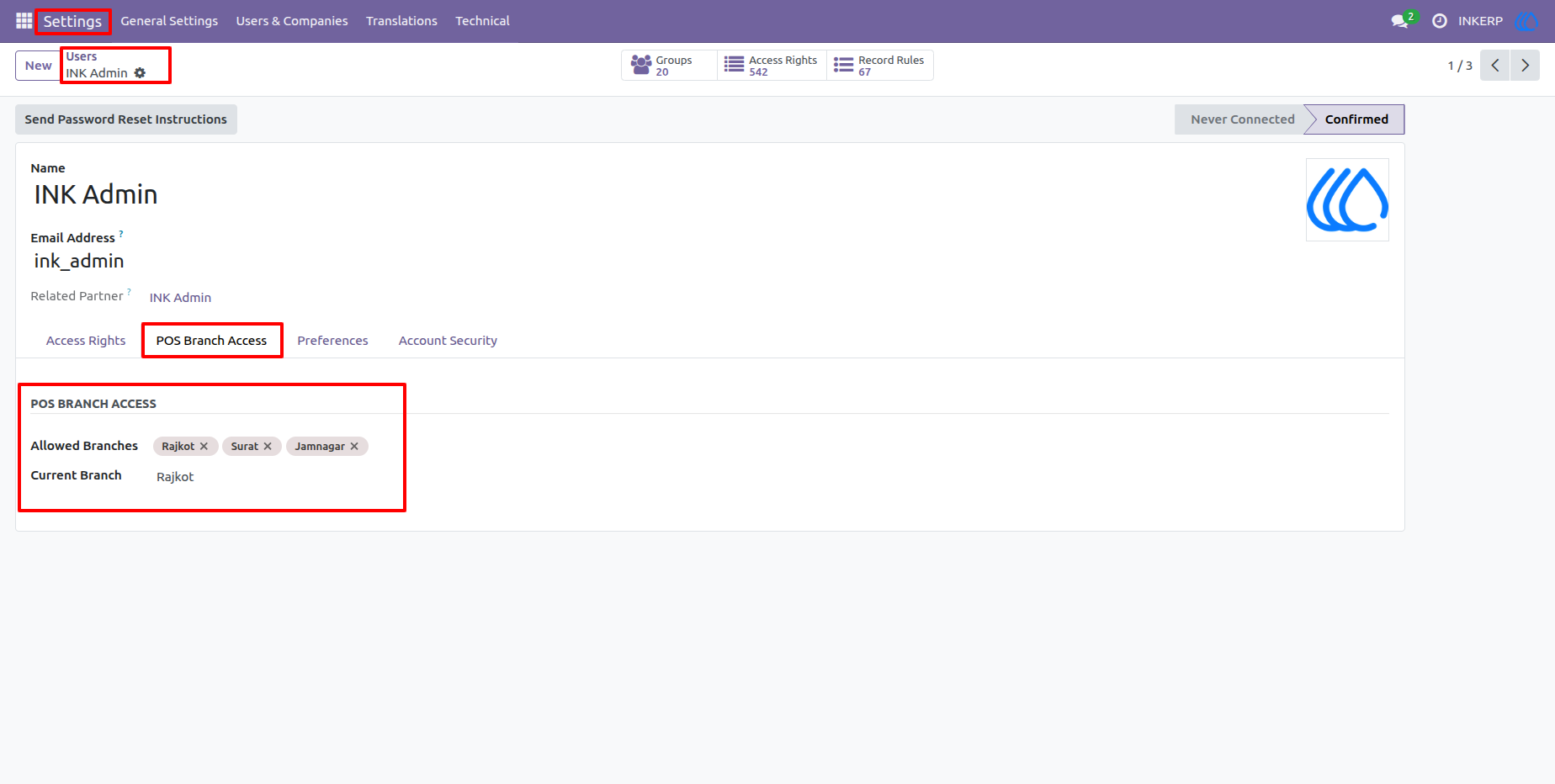The width and height of the screenshot is (1555, 784).
Task: Create a New user record
Action: click(38, 66)
